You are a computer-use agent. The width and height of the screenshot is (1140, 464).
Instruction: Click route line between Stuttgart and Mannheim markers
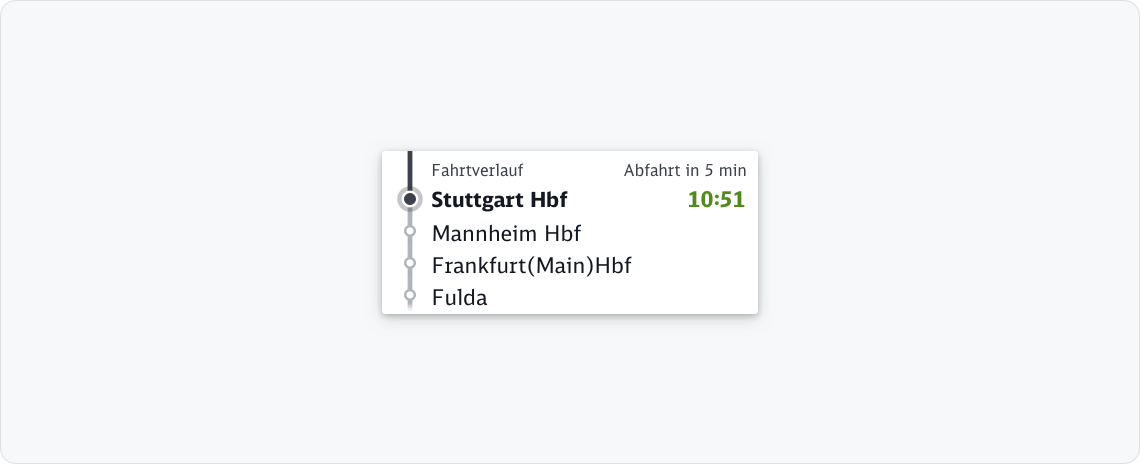tap(410, 218)
